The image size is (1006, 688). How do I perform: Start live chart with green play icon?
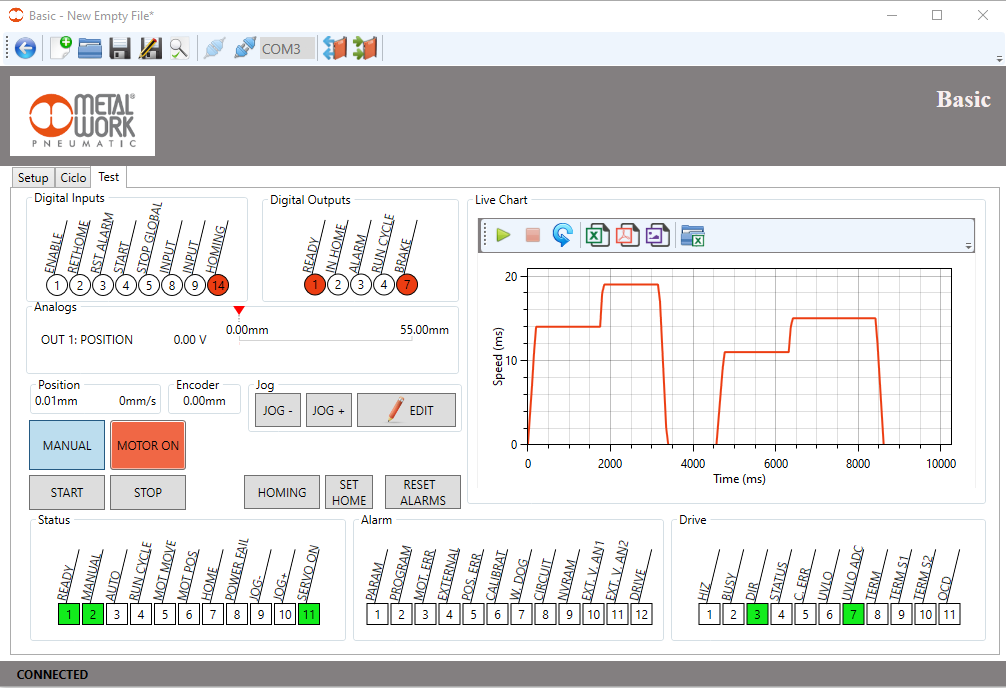[x=503, y=235]
